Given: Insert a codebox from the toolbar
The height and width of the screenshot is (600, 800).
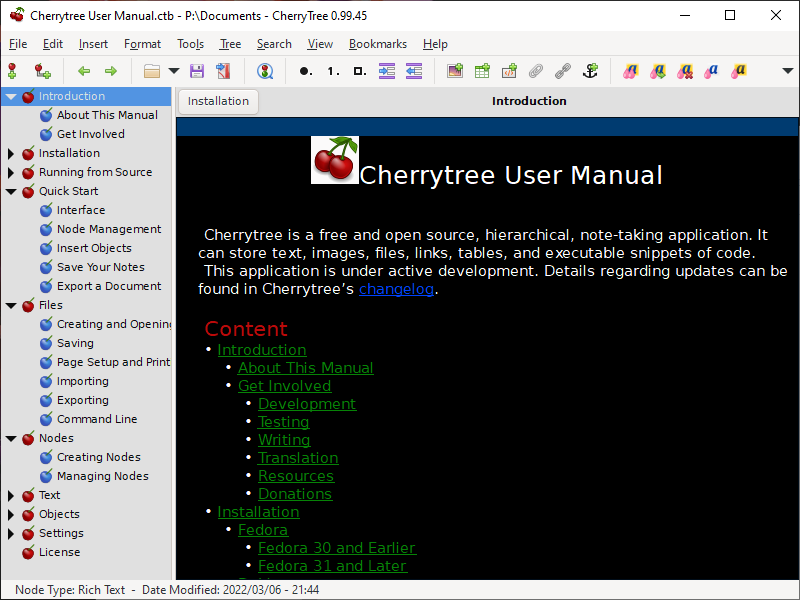Looking at the screenshot, I should pyautogui.click(x=509, y=71).
